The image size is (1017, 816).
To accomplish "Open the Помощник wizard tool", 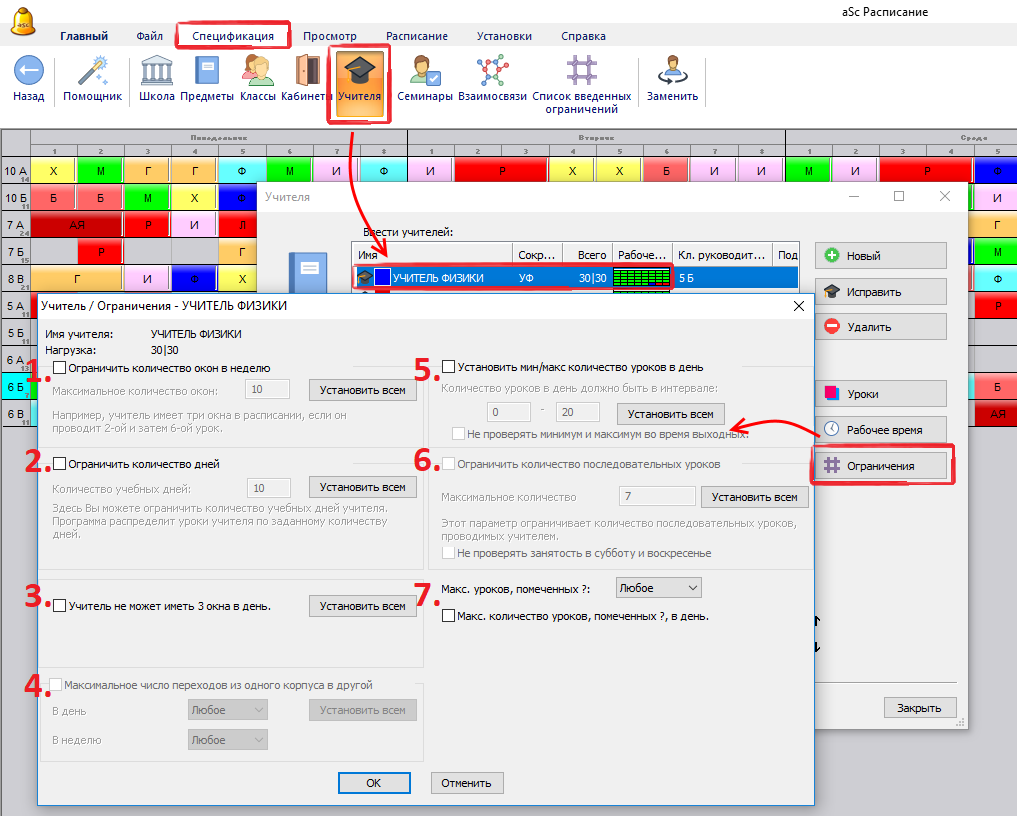I will click(x=92, y=72).
